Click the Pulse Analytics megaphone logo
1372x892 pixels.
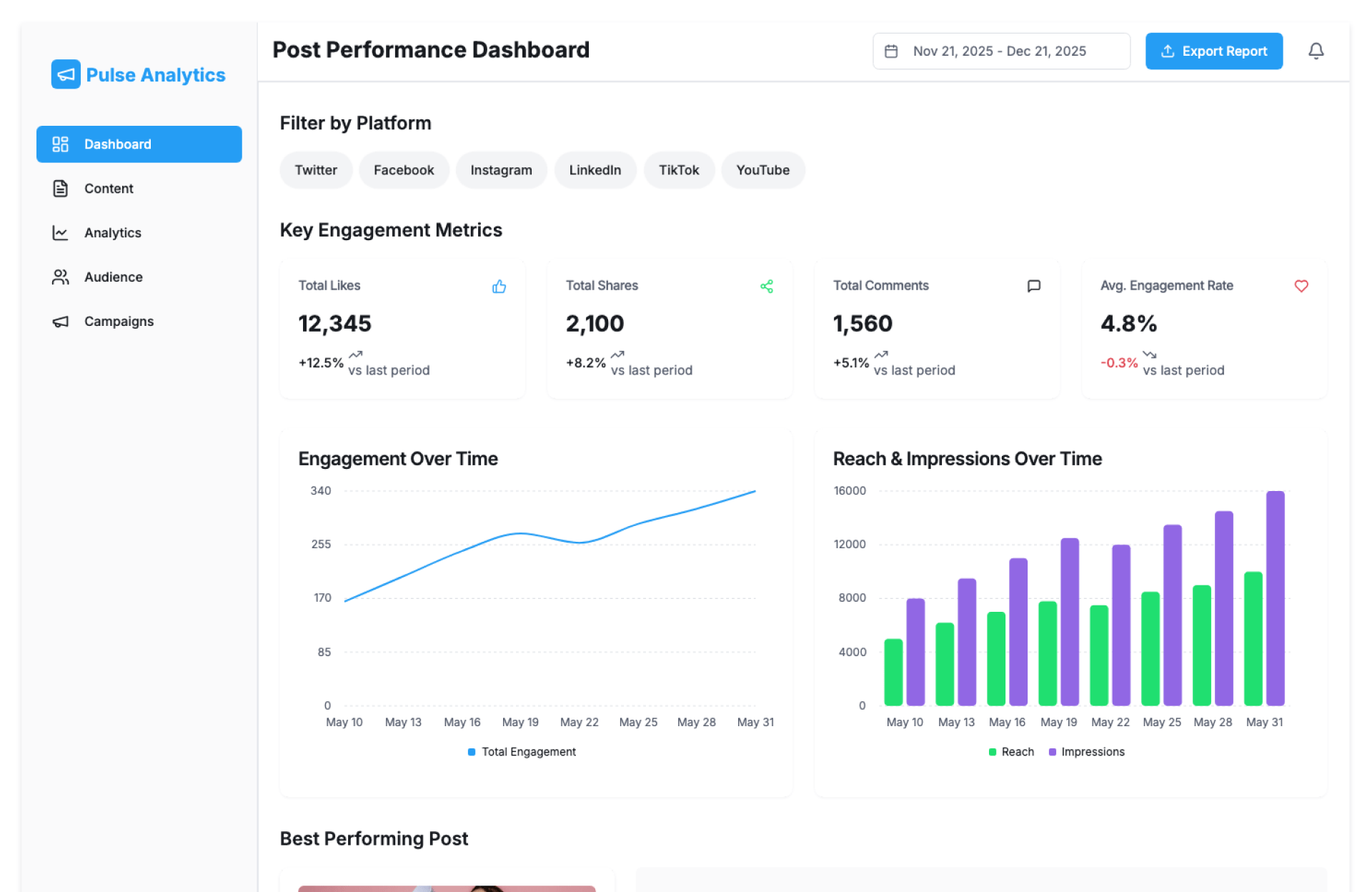pos(66,74)
